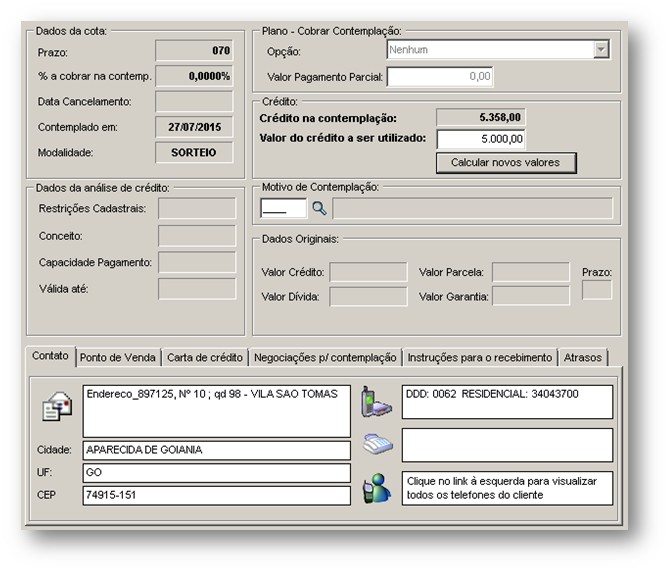The height and width of the screenshot is (572, 670).
Task: Click the Contemplado em date 27/07/2015
Action: click(x=194, y=127)
